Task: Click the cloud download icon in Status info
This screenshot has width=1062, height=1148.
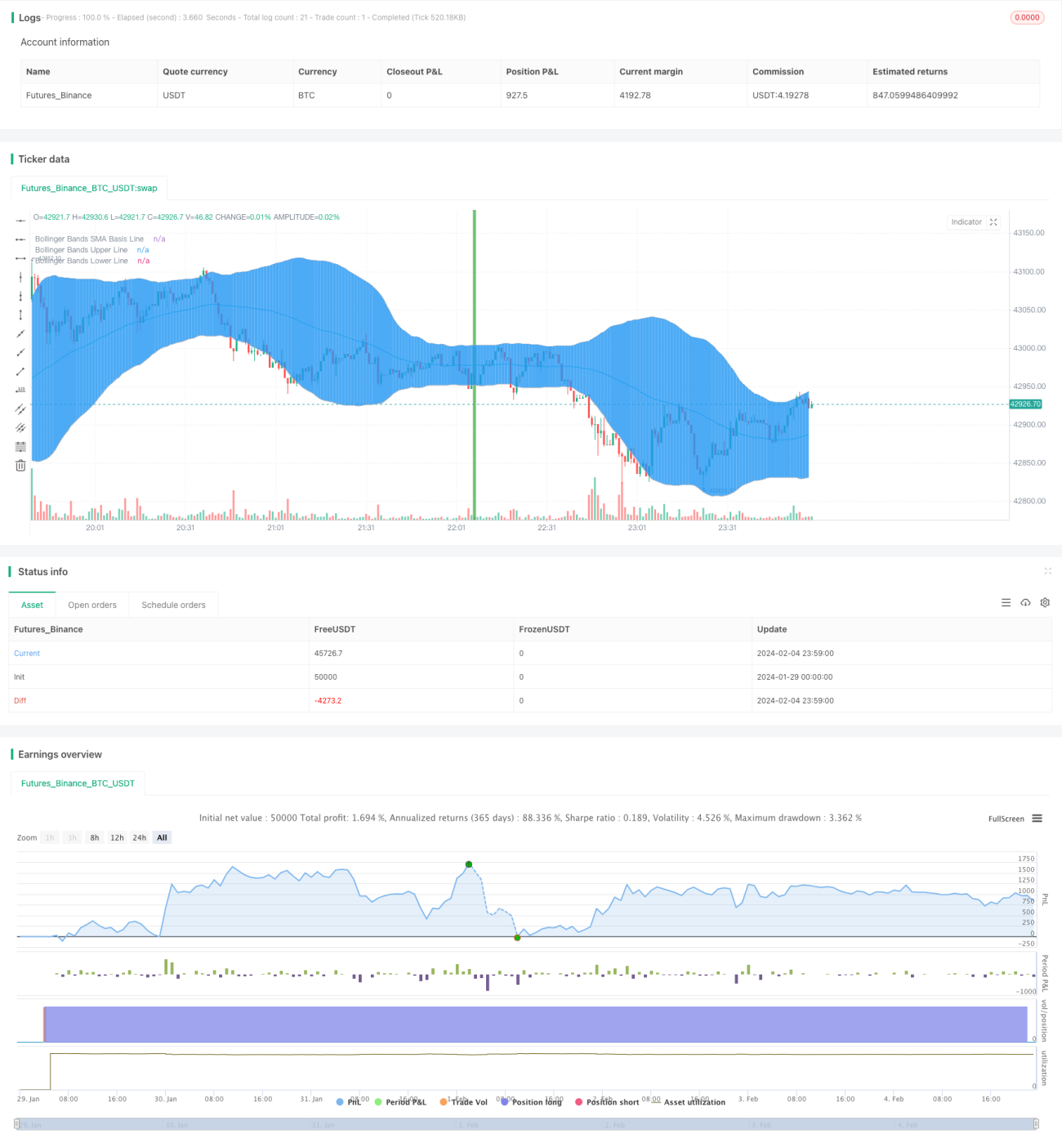Action: coord(1025,603)
